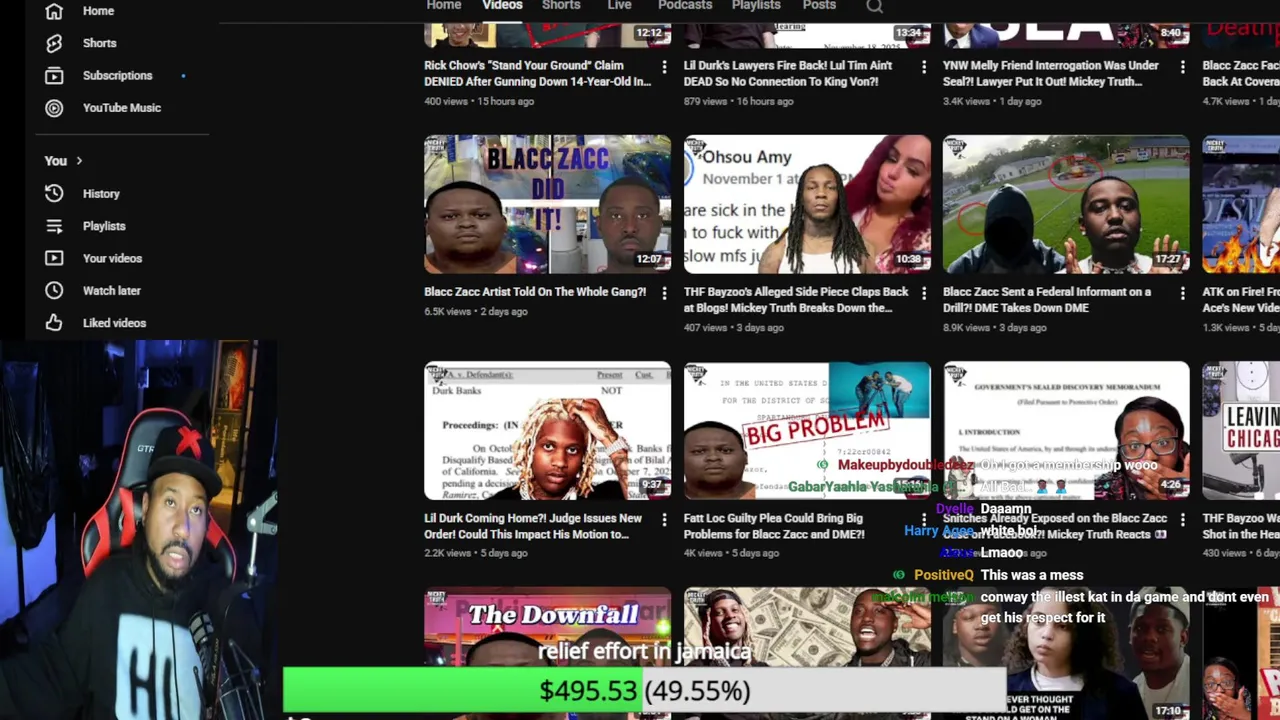Open Shorts icon in sidebar
Screen dimensions: 1280x720
point(54,43)
